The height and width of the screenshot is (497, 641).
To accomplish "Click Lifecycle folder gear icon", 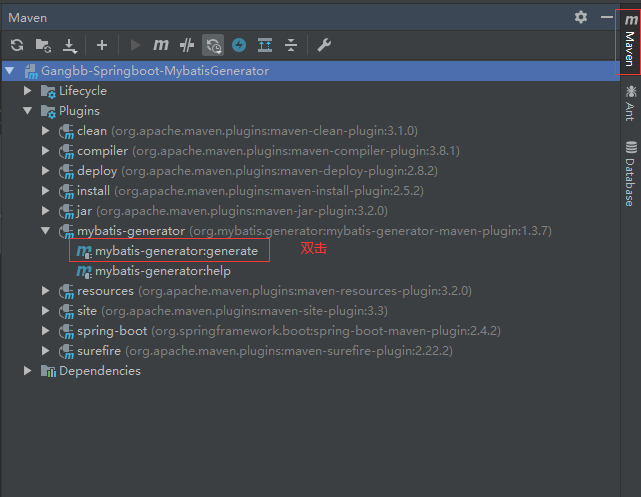I will coord(48,92).
